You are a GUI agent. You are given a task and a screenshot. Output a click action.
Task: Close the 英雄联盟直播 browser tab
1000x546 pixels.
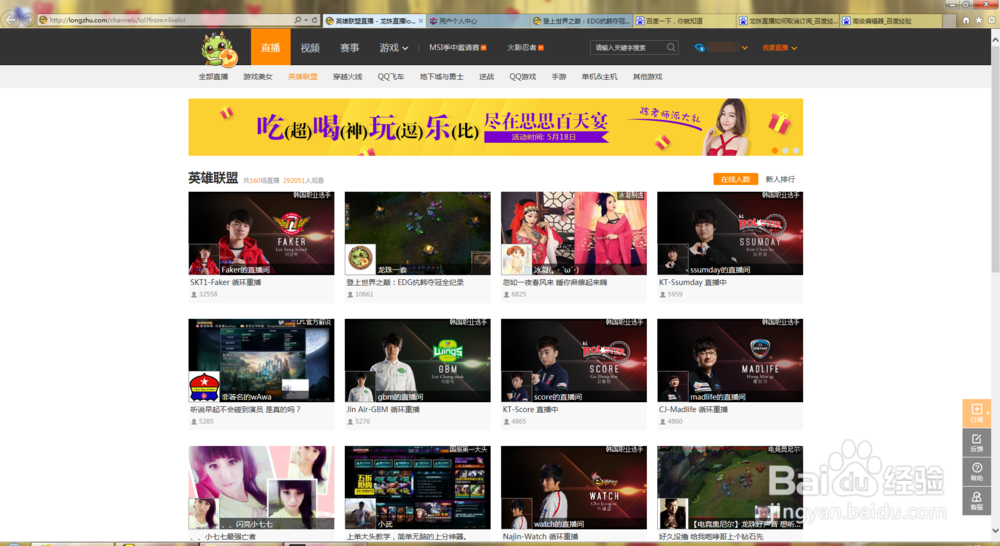coord(420,21)
